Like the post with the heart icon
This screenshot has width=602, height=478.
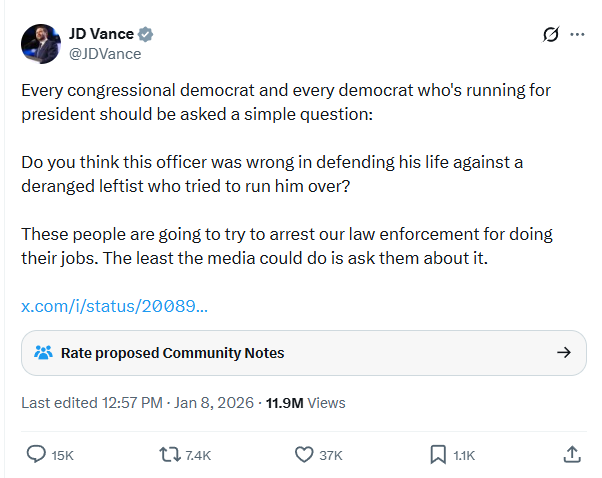(305, 454)
